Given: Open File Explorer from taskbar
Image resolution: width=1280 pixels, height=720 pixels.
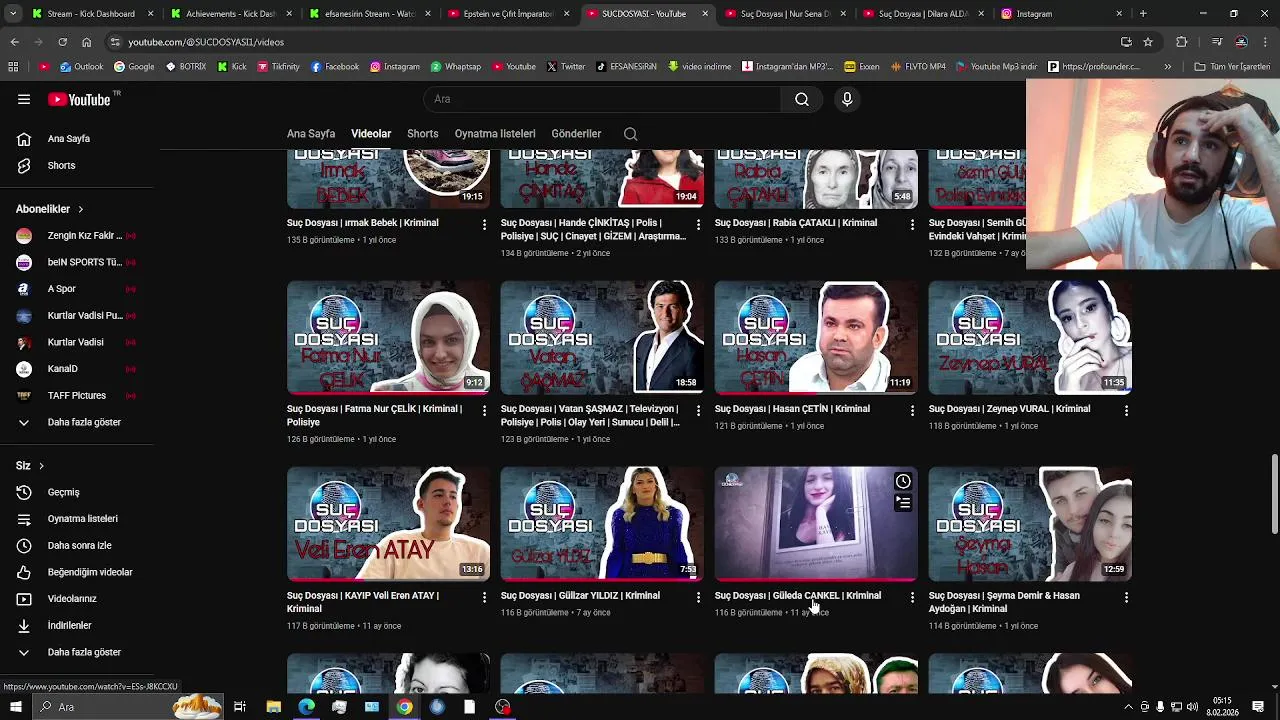Looking at the screenshot, I should click(x=273, y=707).
